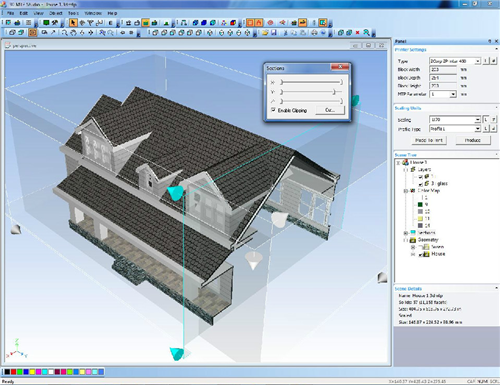The image size is (500, 385).
Task: Click the green monitor toolbar icon
Action: point(46,23)
